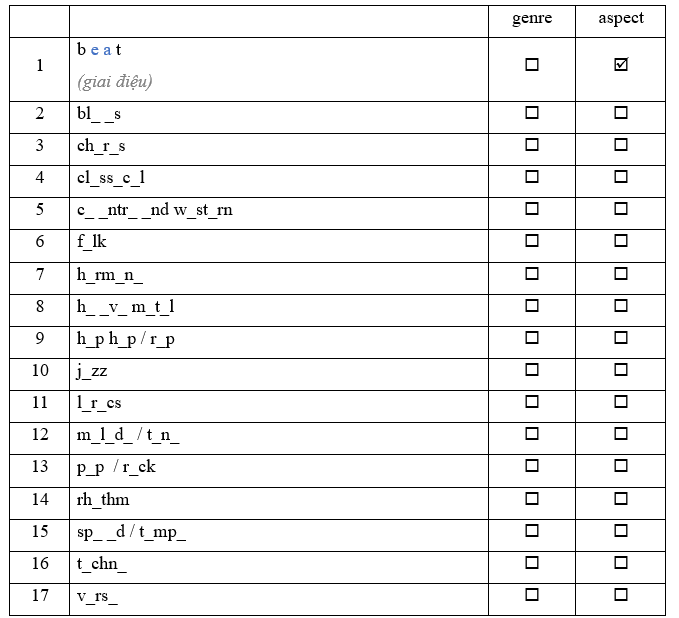This screenshot has height=618, width=679.
Task: Check the genre box for row 2 bl__s
Action: coord(532,113)
